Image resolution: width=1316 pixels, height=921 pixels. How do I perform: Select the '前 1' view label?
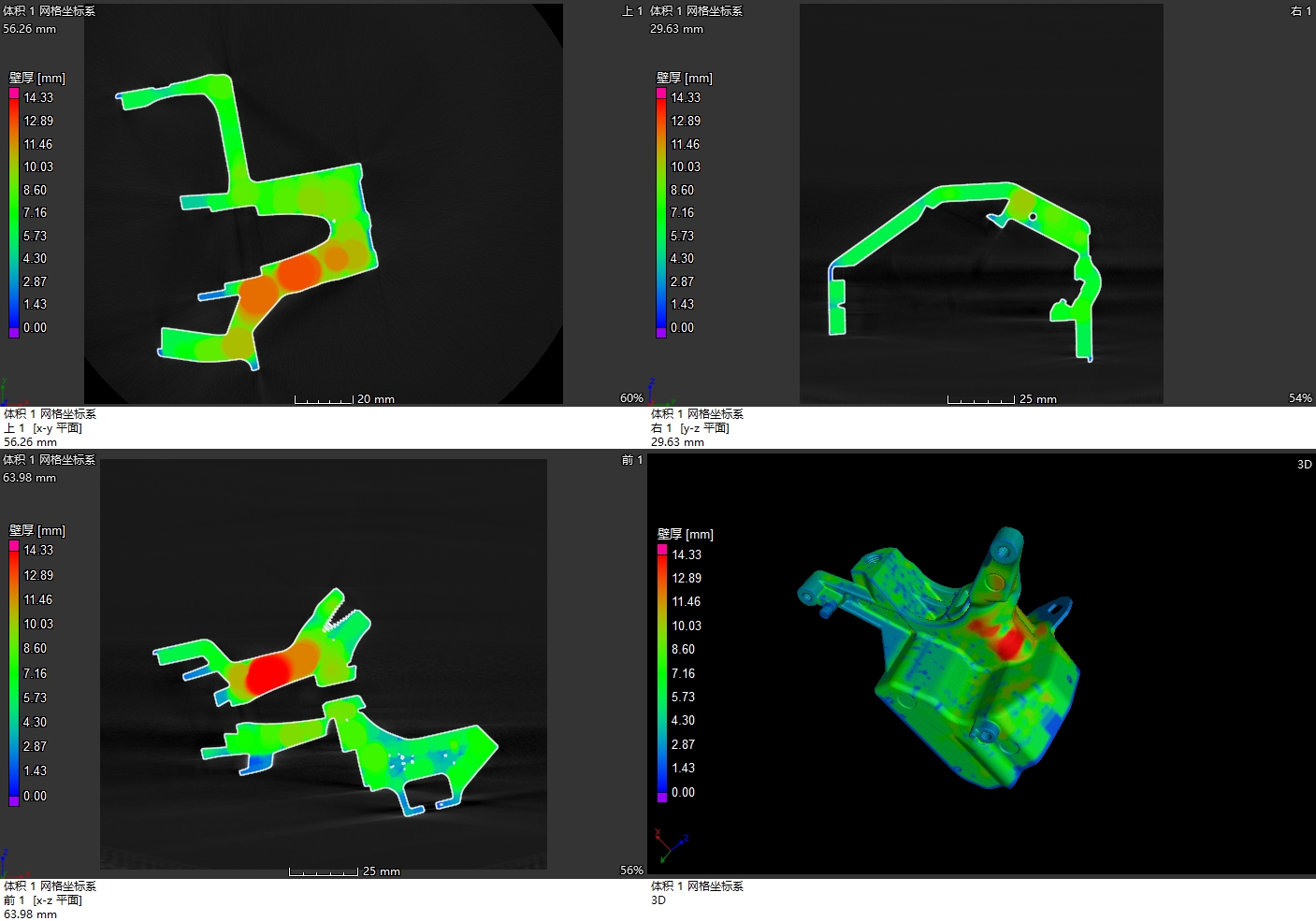pyautogui.click(x=632, y=460)
